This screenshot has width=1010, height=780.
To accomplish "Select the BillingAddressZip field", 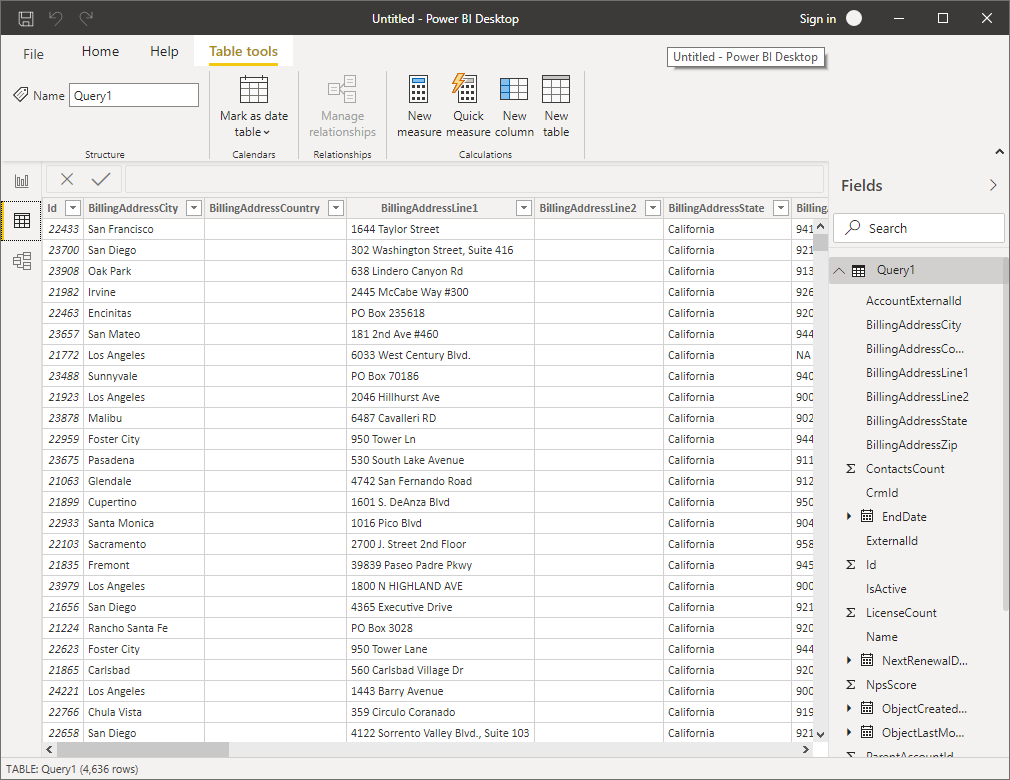I will point(911,444).
